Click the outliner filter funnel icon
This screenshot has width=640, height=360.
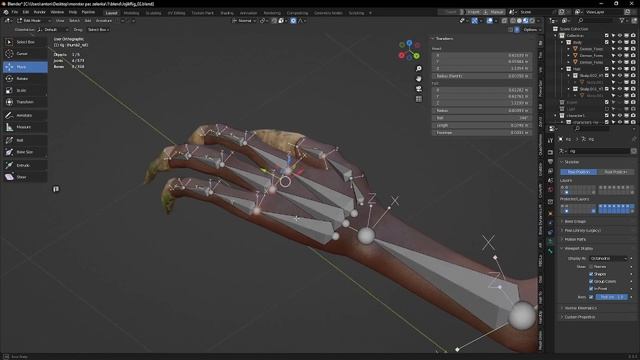622,20
